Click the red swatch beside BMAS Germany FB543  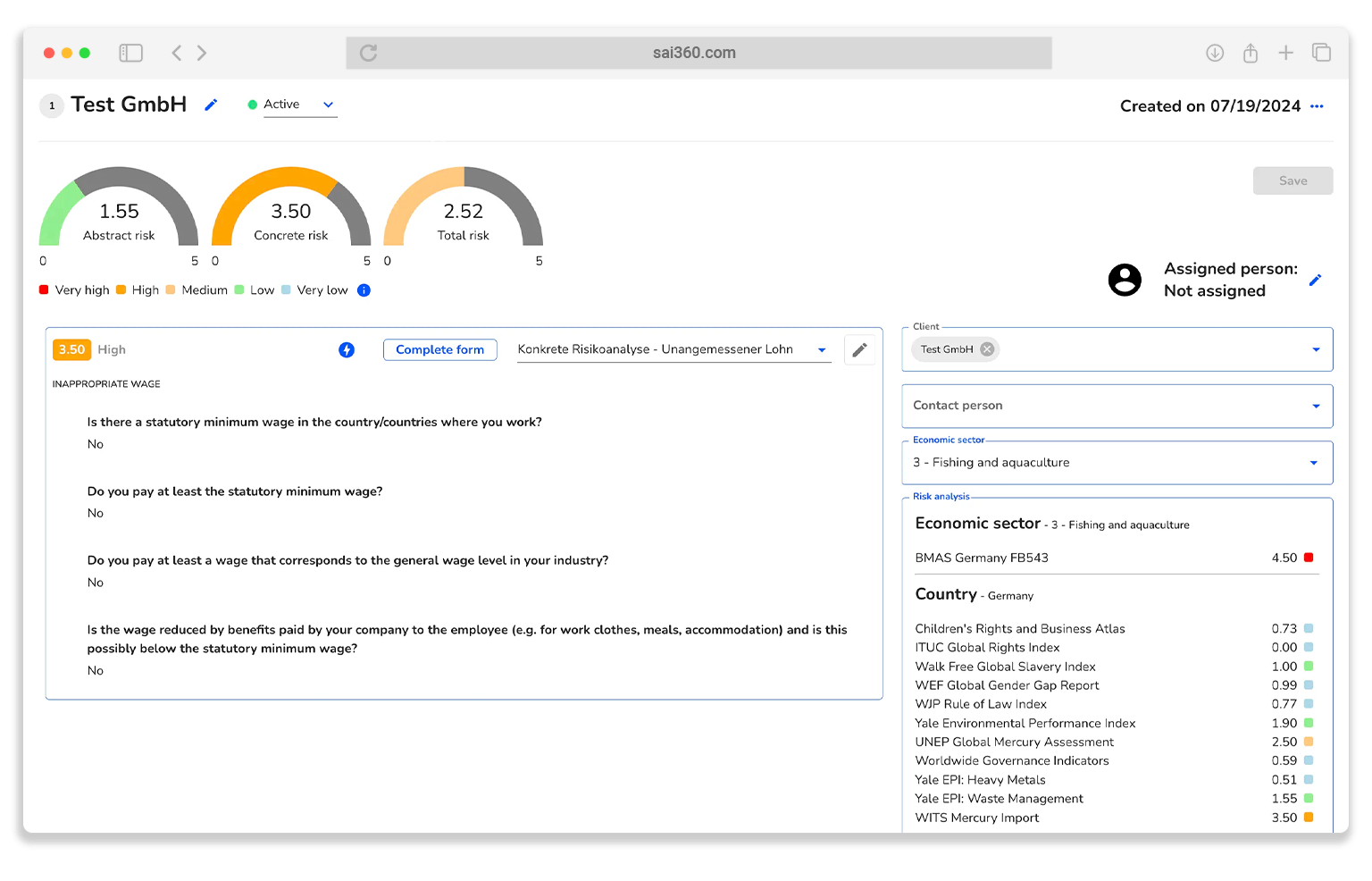(1309, 558)
